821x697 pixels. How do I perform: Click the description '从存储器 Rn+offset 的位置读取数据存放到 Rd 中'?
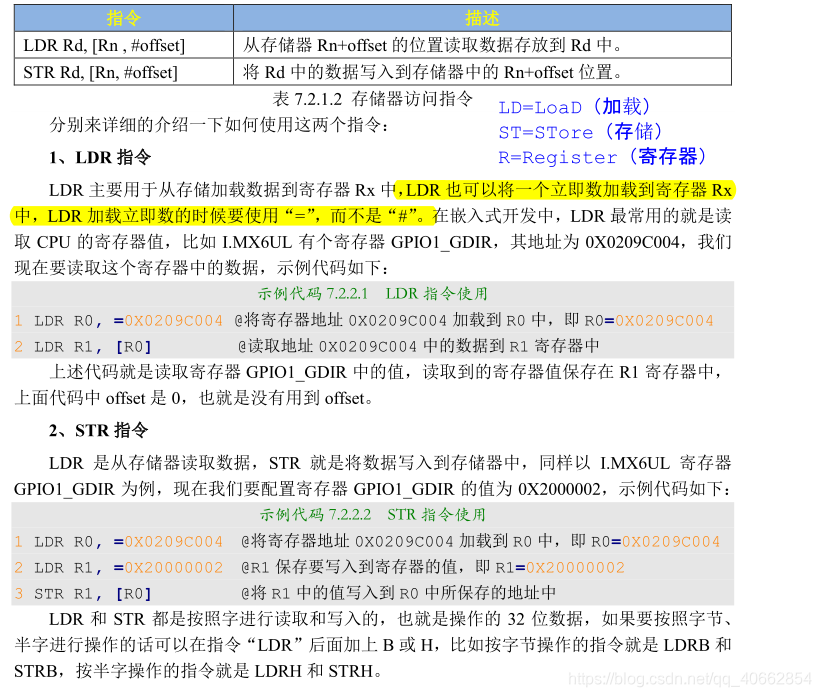pyautogui.click(x=432, y=45)
